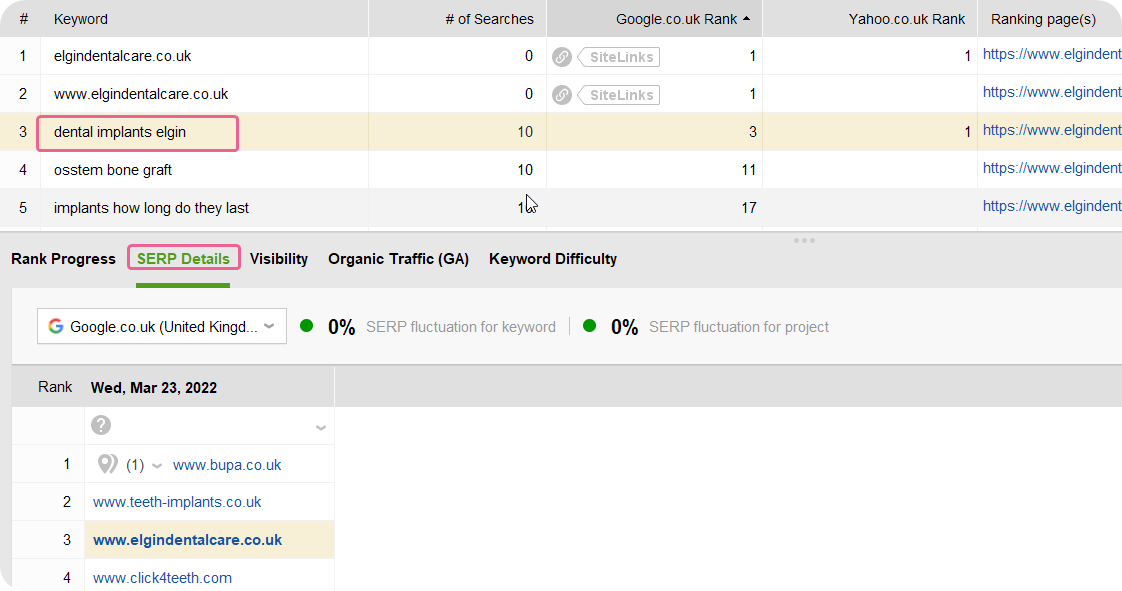Click 'SERP fluctuation for keyword' label
The width and height of the screenshot is (1122, 591).
(x=461, y=327)
